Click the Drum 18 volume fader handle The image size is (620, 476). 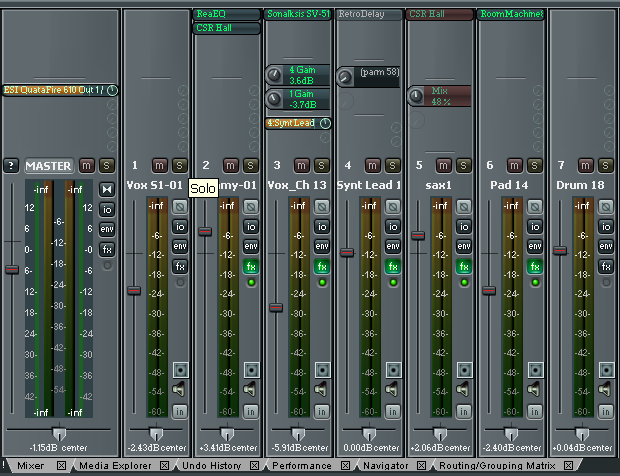coord(560,250)
